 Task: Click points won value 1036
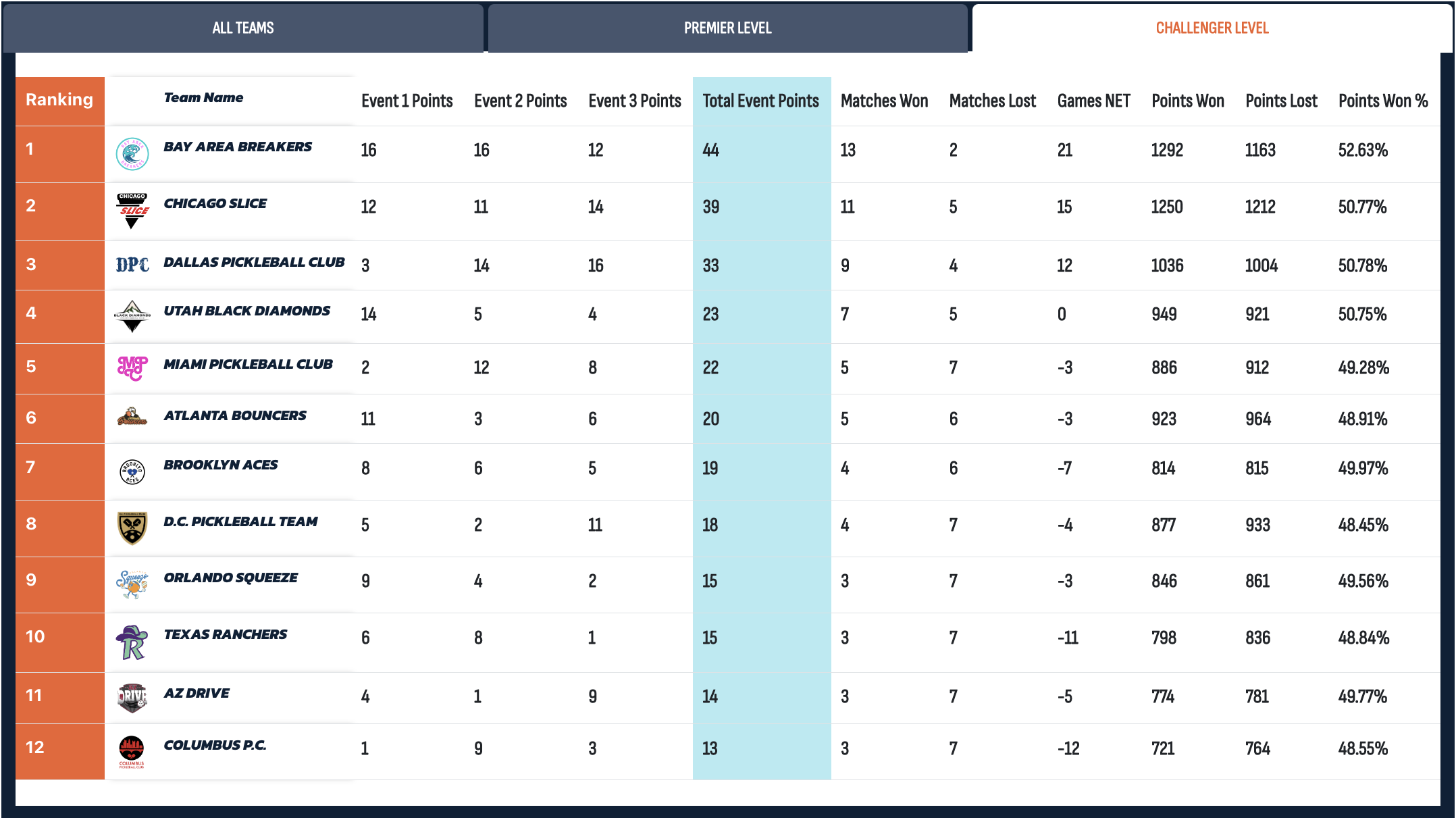(1167, 265)
